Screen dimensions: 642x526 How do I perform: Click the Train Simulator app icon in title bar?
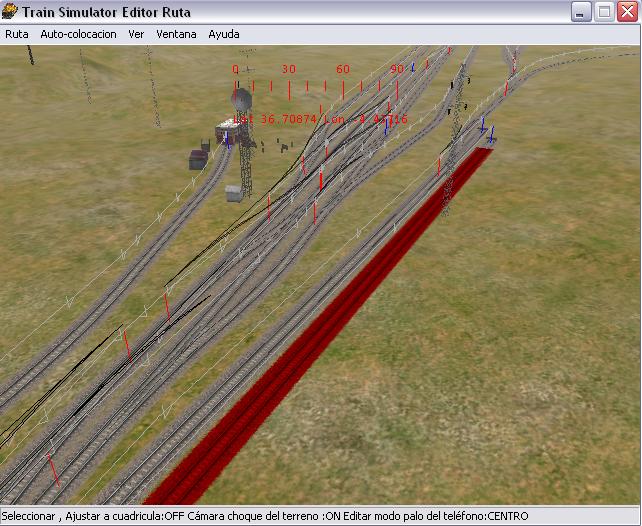pyautogui.click(x=11, y=12)
